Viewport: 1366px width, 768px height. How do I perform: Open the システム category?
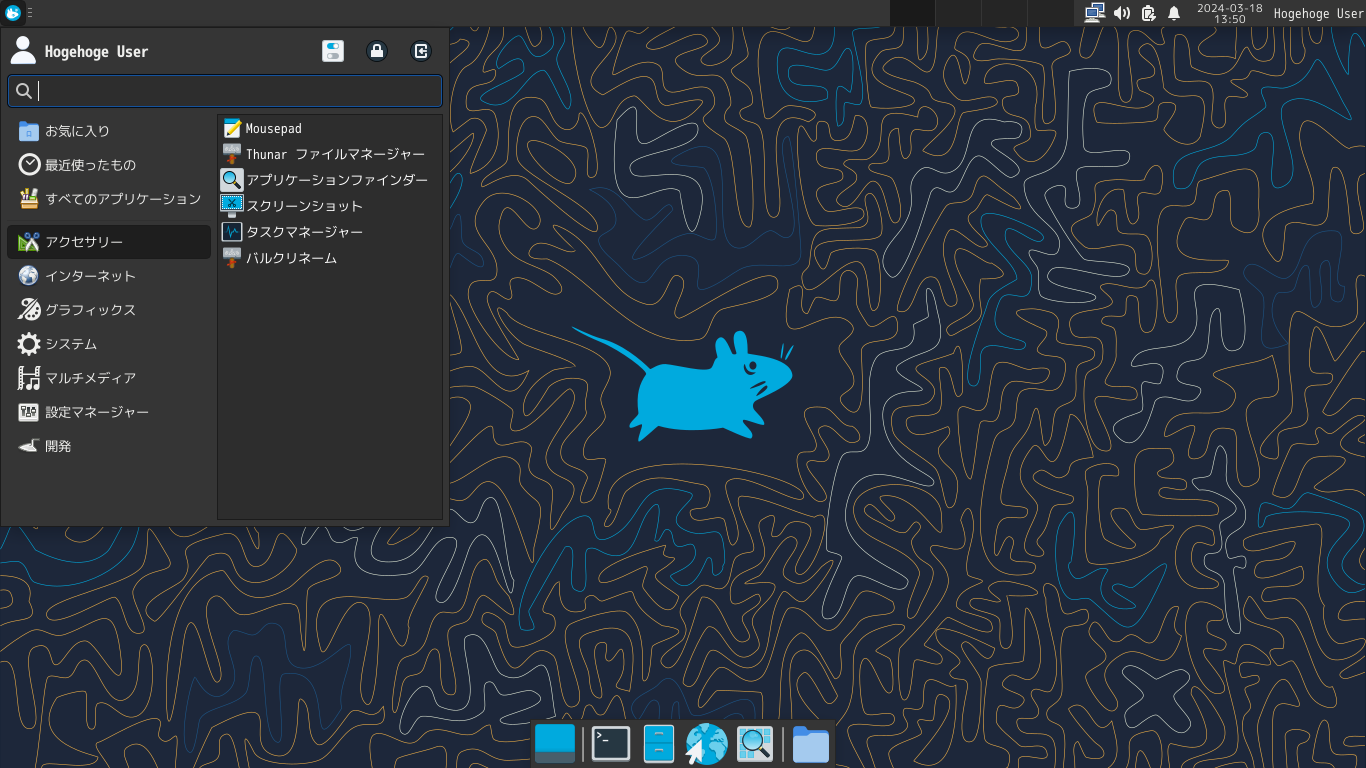point(109,344)
